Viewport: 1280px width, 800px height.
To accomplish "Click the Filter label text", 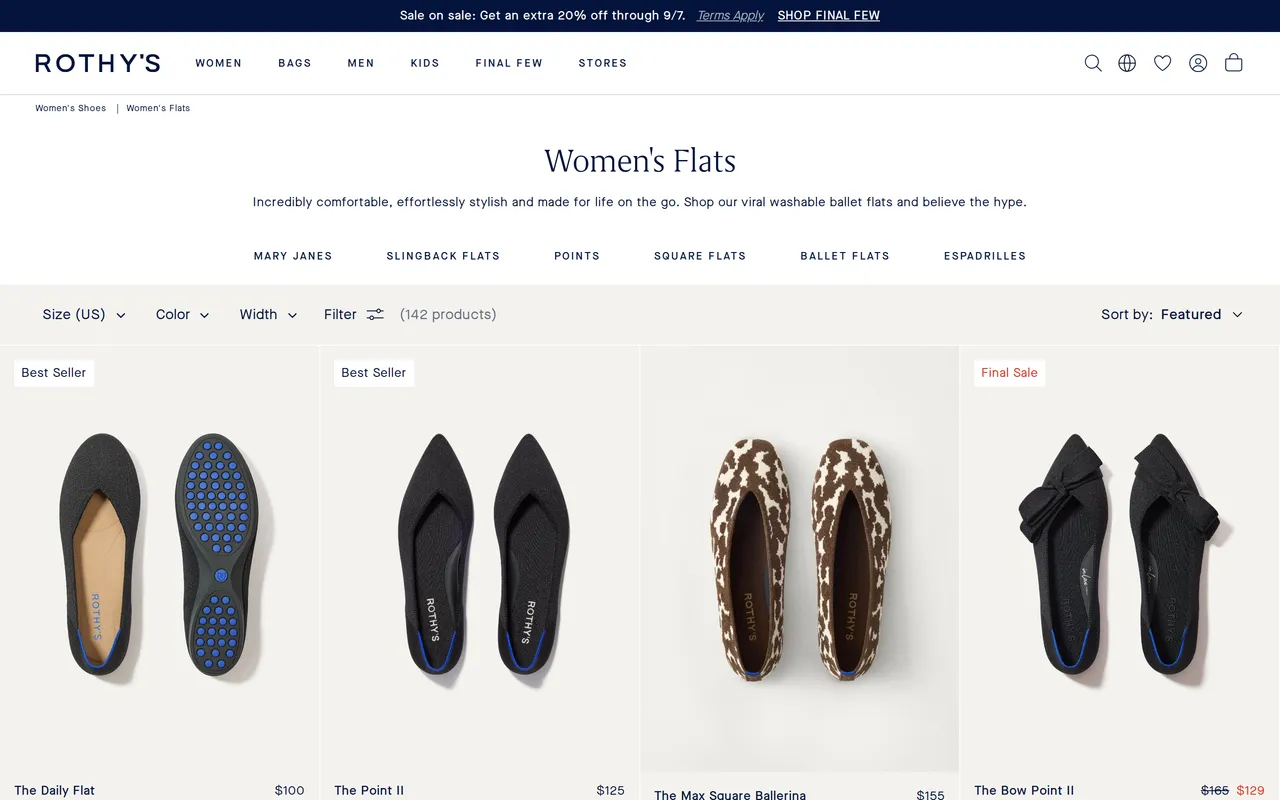I will (340, 314).
